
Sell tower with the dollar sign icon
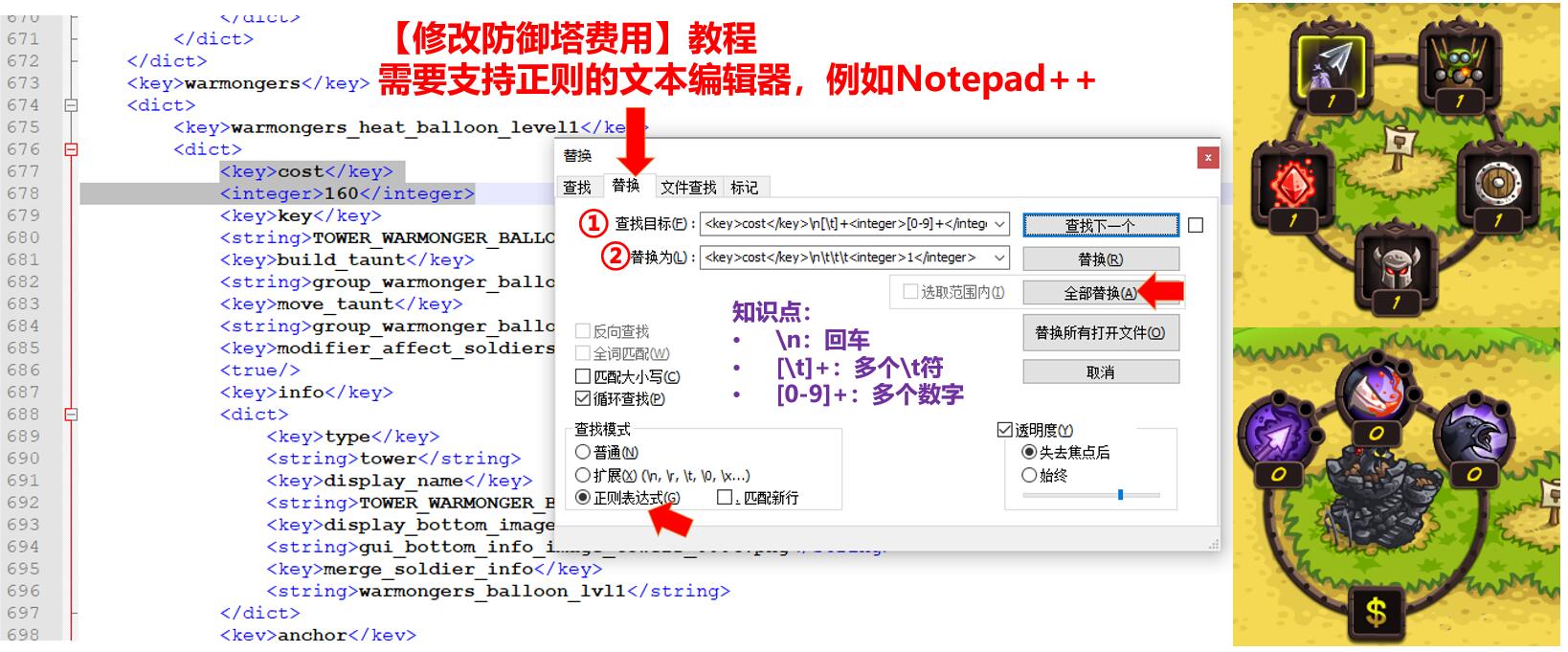(1376, 610)
